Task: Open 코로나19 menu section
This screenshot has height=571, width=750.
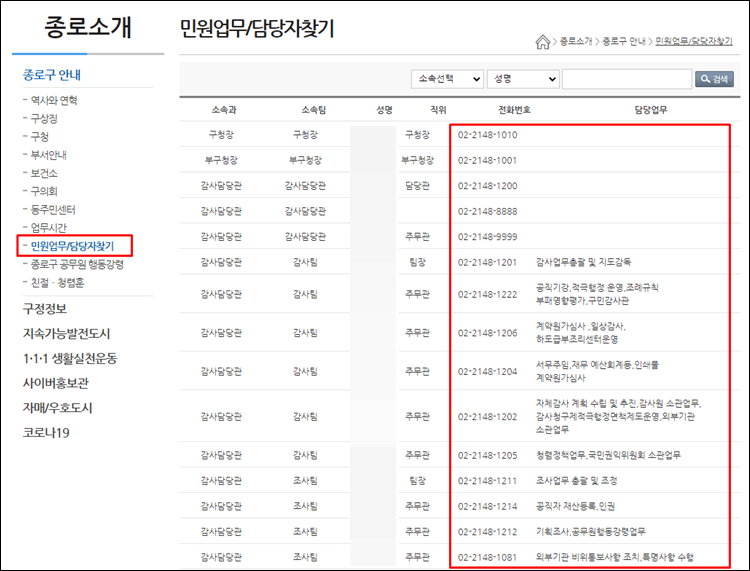Action: (46, 433)
